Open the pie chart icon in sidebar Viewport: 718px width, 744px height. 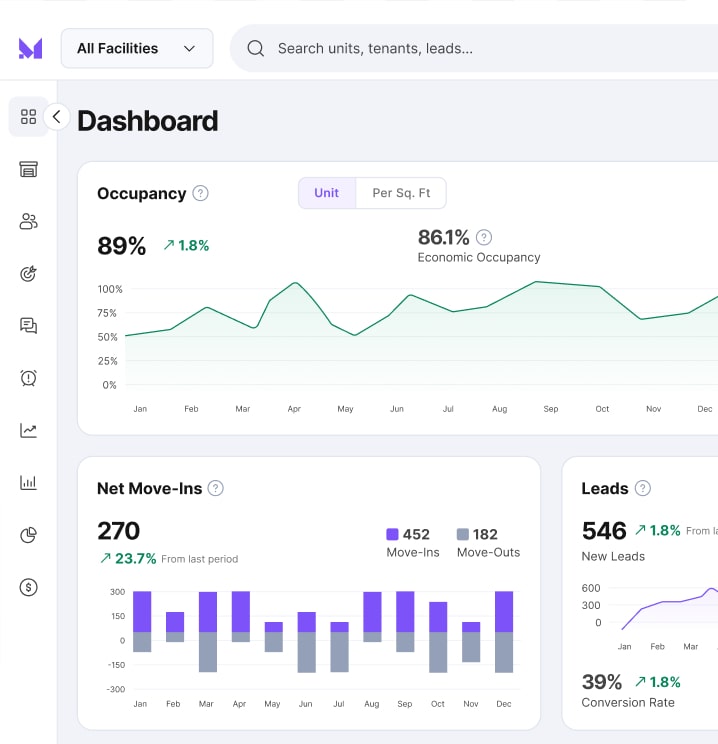point(28,535)
